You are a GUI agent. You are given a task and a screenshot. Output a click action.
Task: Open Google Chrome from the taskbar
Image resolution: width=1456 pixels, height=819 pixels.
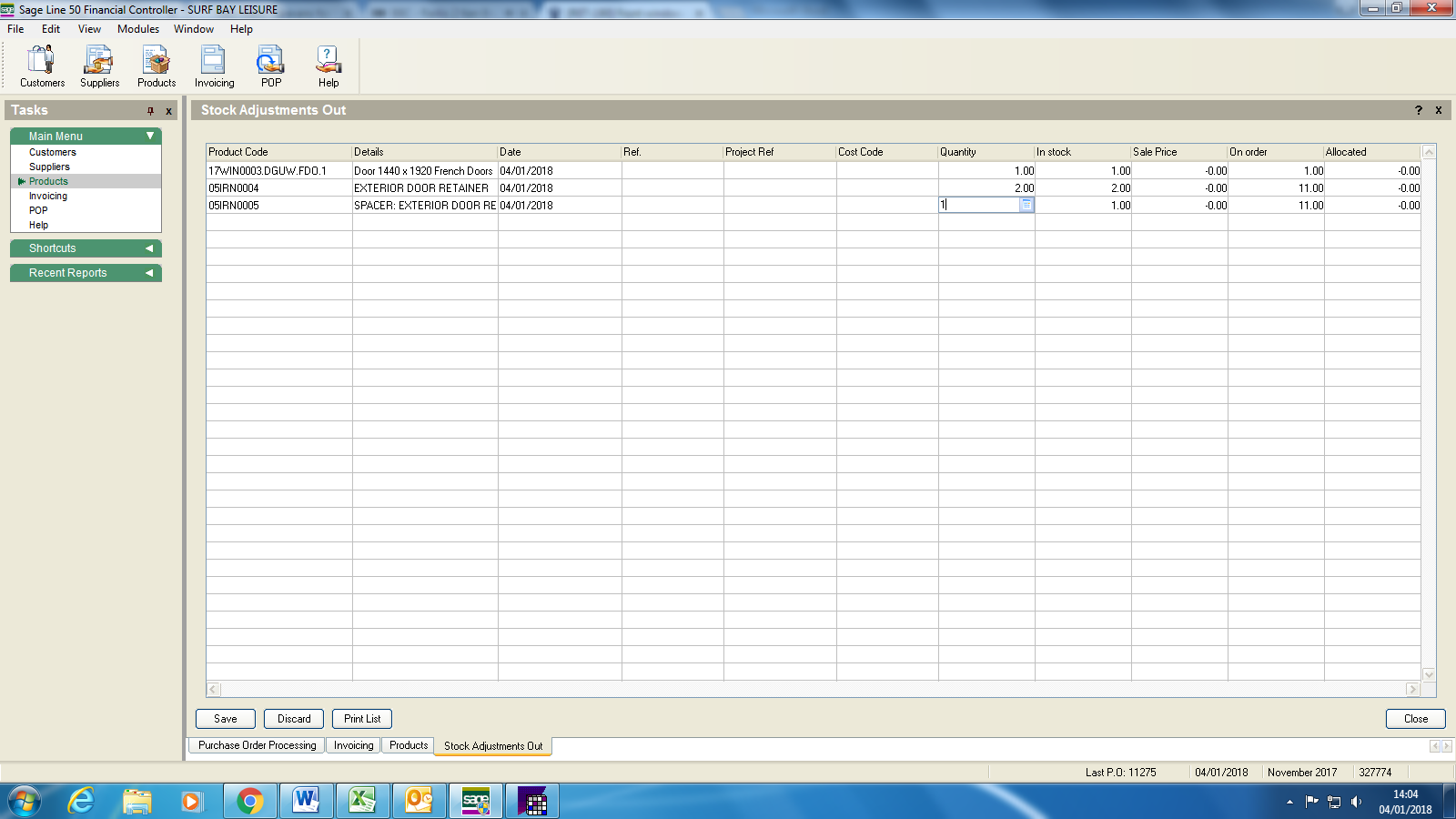(x=249, y=801)
